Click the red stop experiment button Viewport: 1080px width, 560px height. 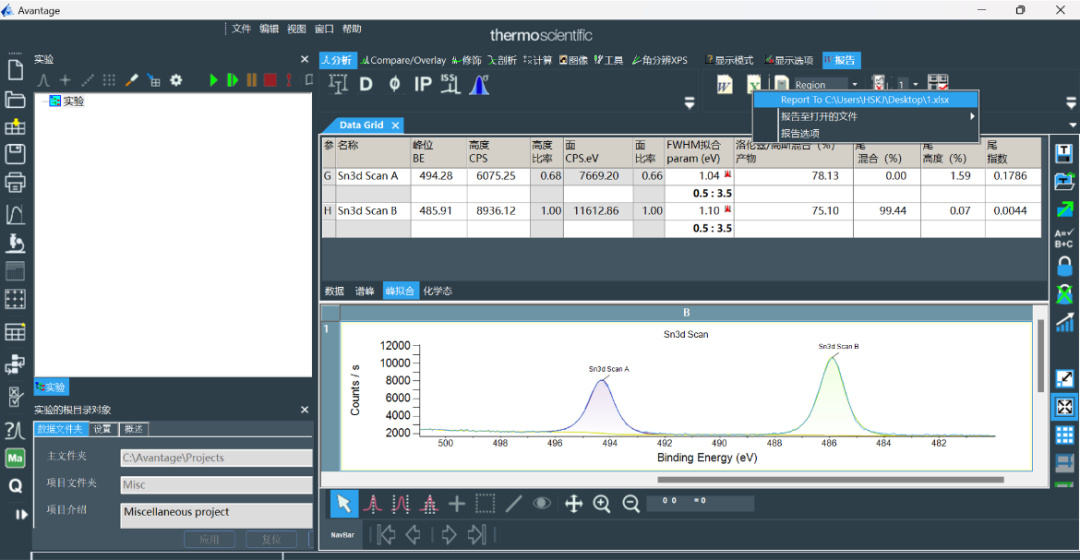[270, 80]
